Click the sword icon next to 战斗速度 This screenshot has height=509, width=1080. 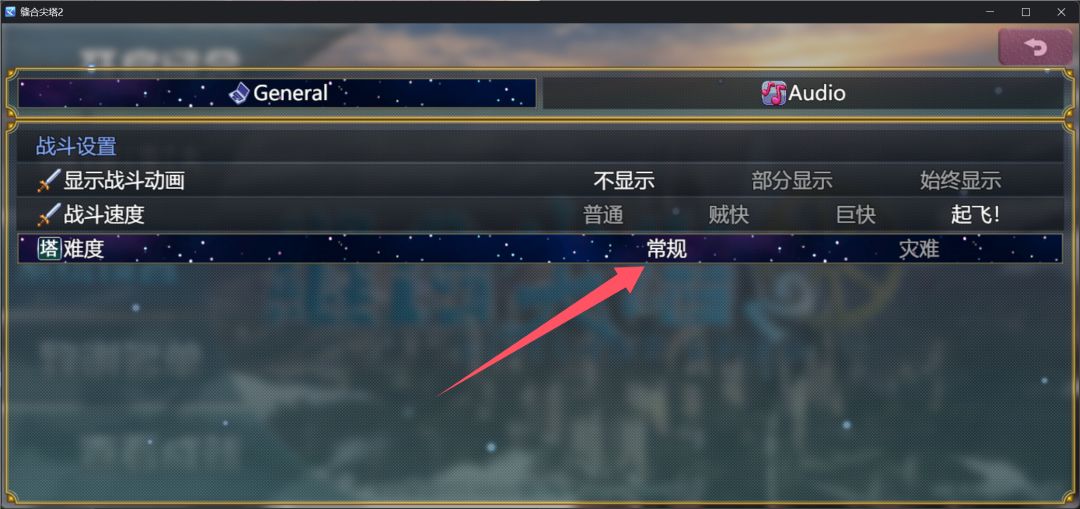click(x=49, y=215)
